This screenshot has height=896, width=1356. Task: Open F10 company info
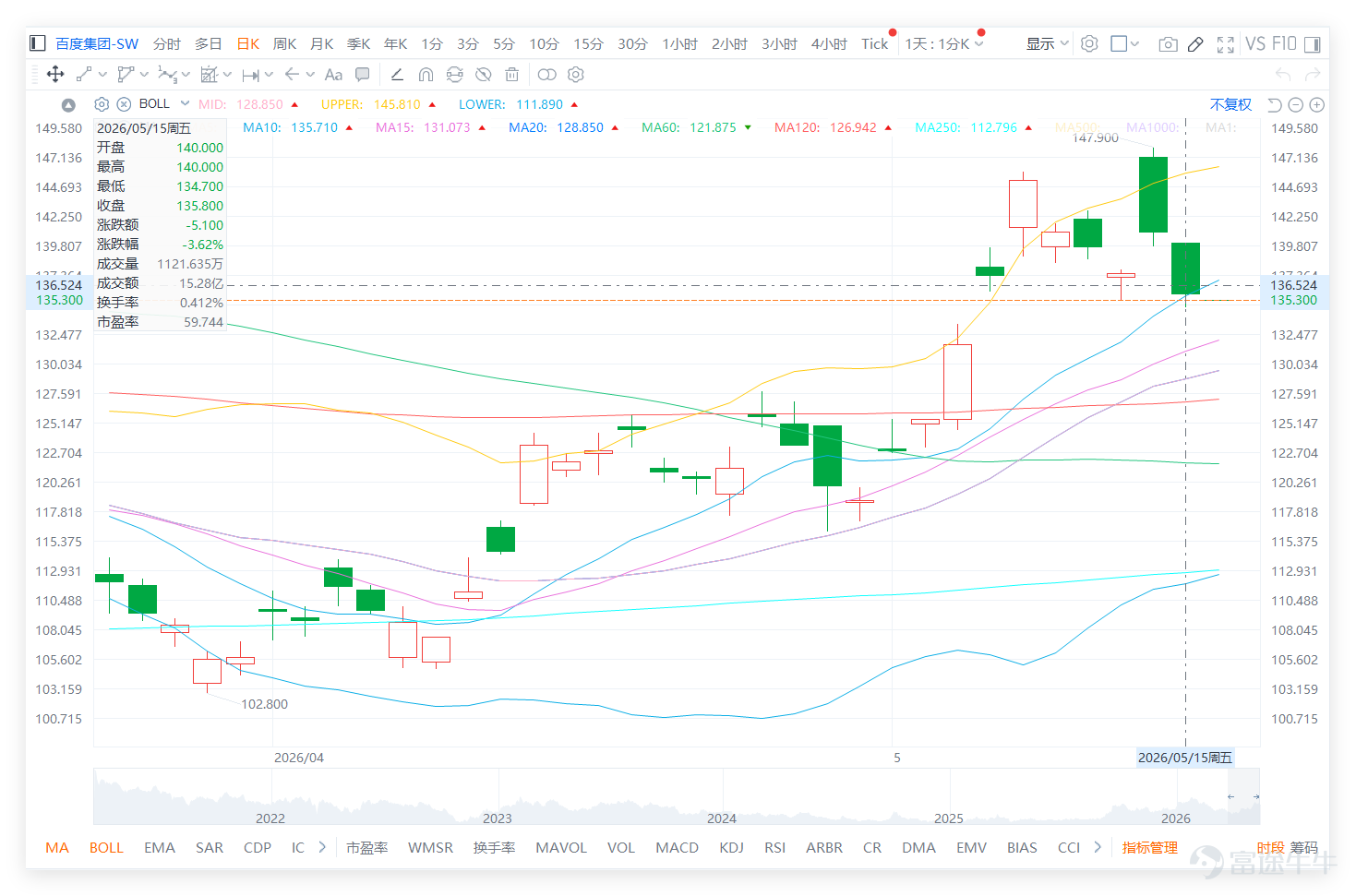[x=1284, y=43]
